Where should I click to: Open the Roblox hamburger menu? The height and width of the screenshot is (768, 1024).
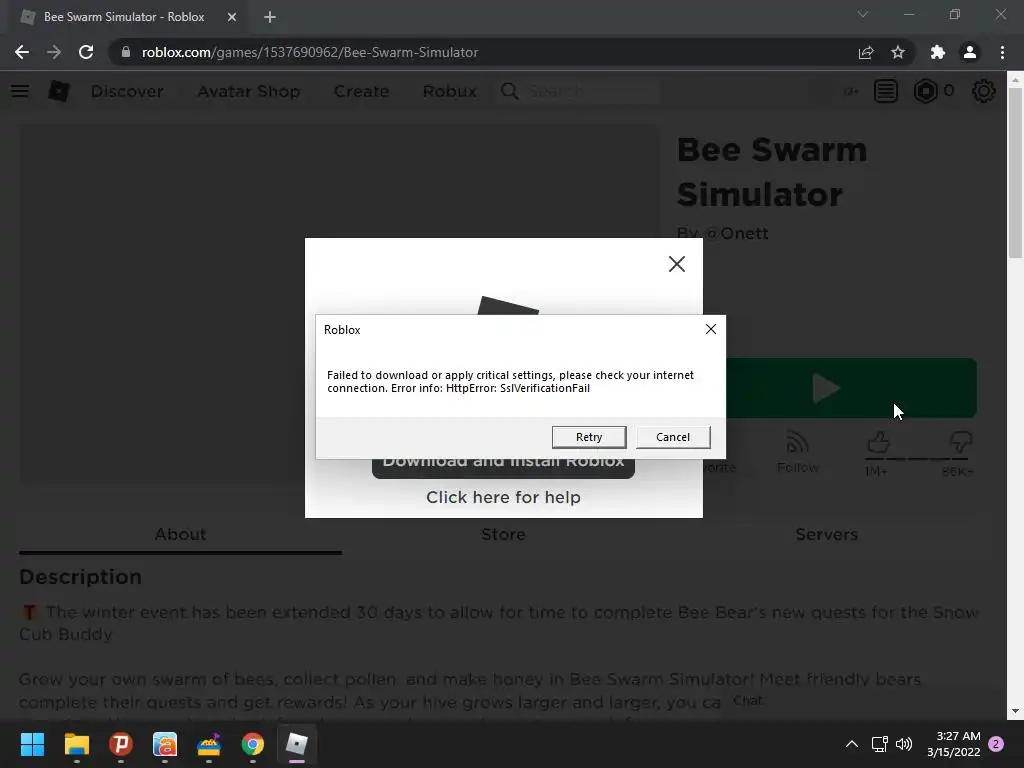pyautogui.click(x=20, y=91)
